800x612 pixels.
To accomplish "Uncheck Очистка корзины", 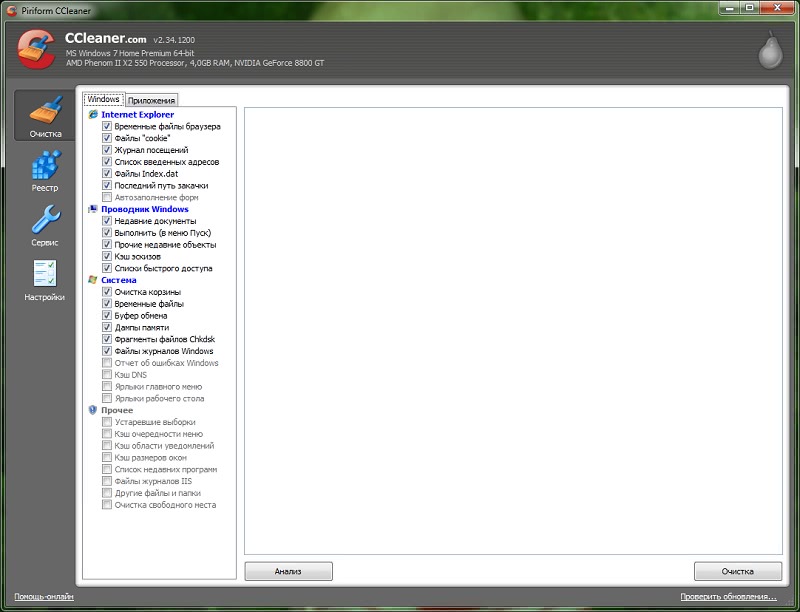I will [107, 292].
